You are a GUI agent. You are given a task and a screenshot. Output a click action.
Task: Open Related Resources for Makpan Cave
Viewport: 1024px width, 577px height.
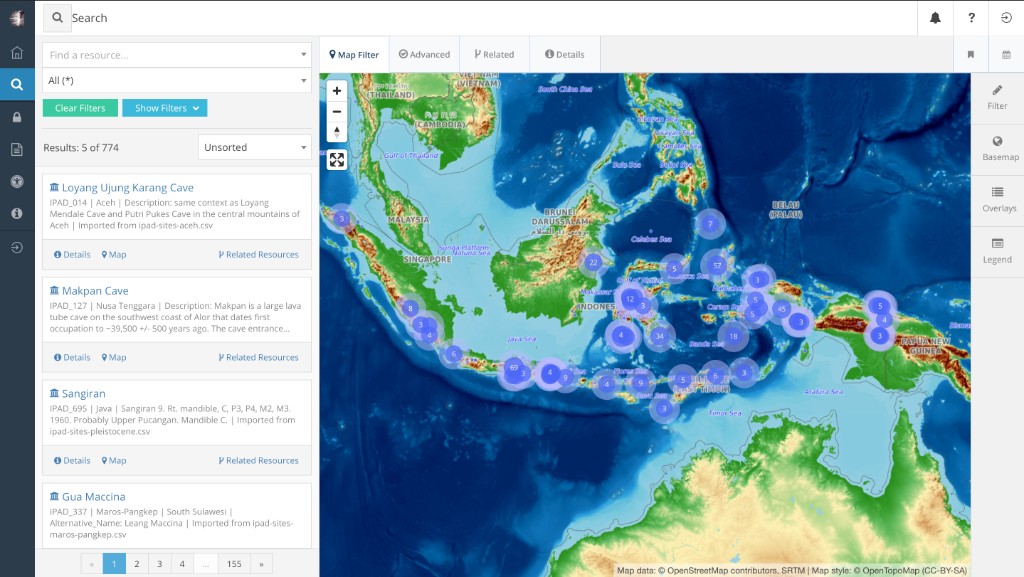[x=259, y=358]
